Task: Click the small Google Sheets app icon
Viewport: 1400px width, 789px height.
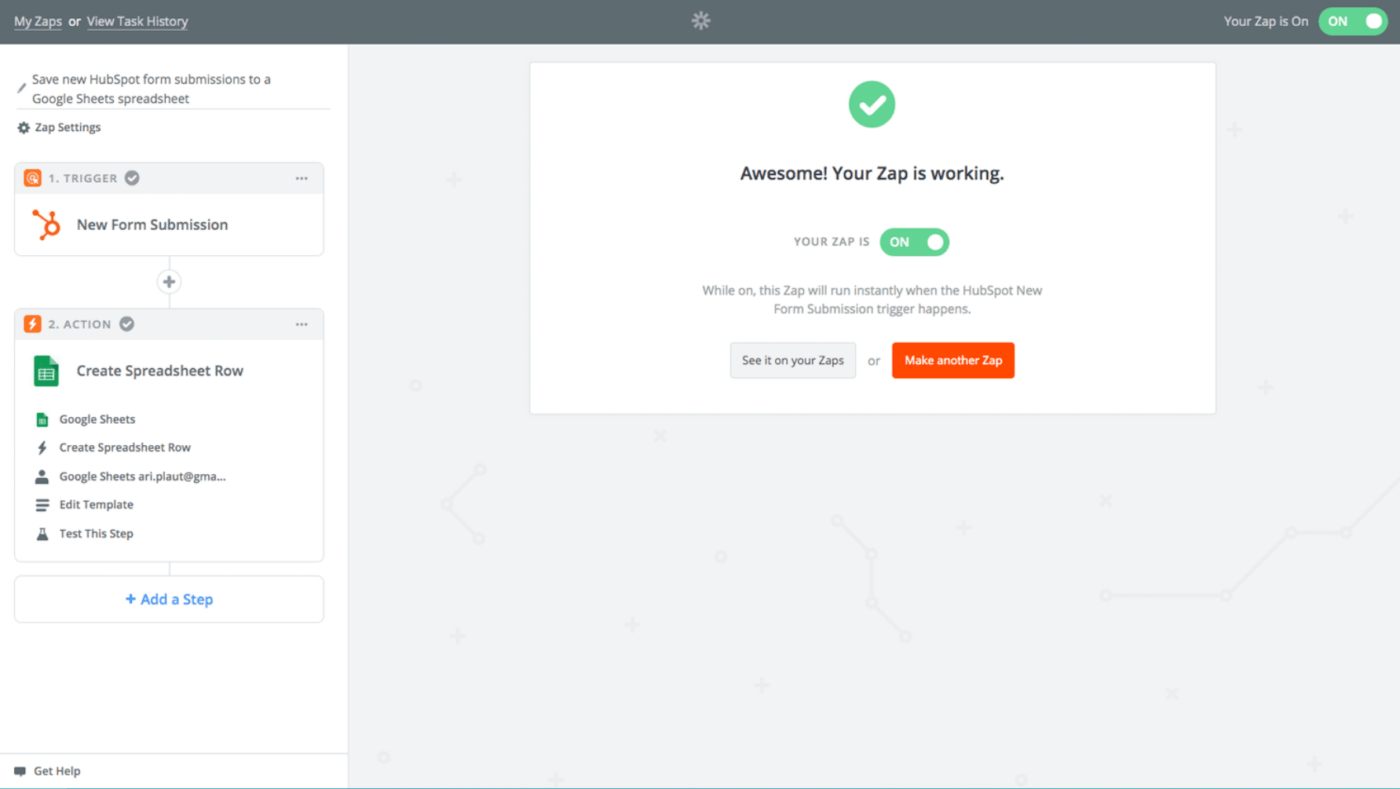Action: click(x=42, y=420)
